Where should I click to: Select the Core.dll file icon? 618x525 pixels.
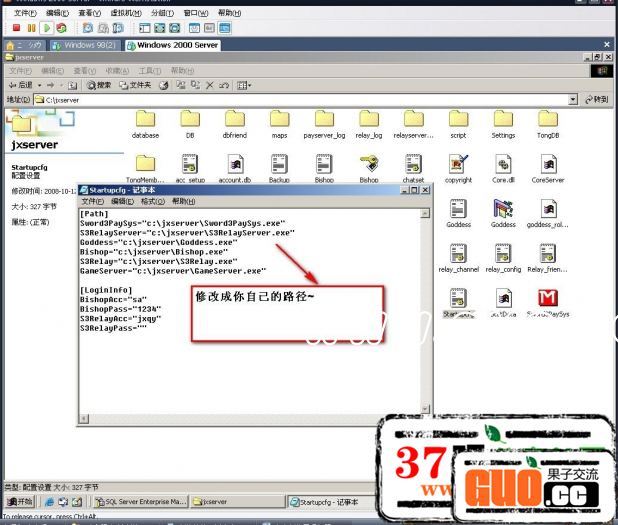[x=503, y=165]
